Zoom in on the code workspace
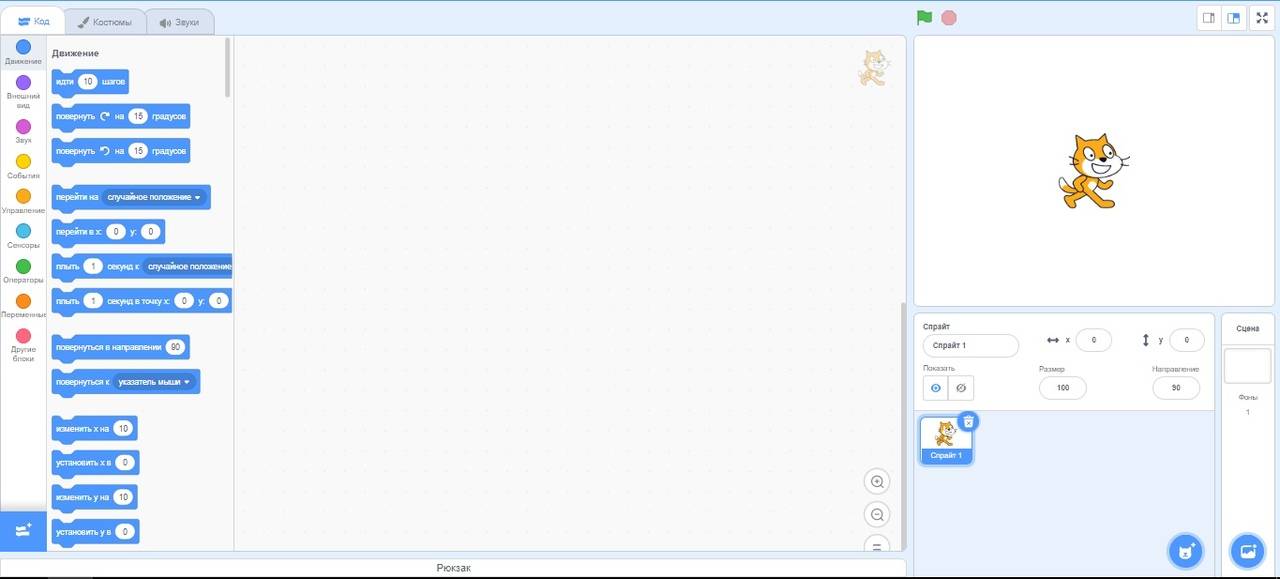 coord(877,482)
